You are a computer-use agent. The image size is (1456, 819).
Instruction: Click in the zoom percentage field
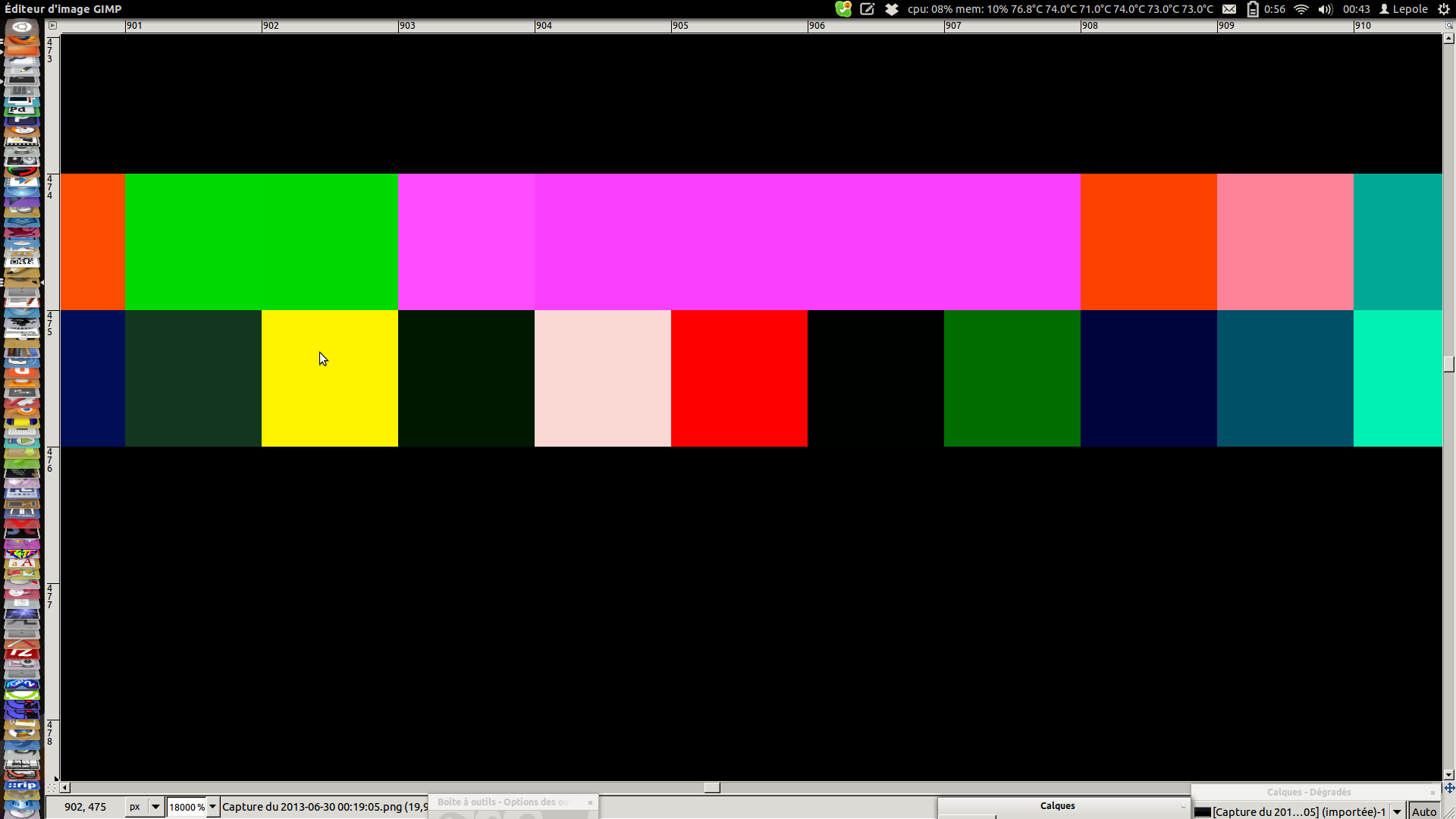pos(186,807)
